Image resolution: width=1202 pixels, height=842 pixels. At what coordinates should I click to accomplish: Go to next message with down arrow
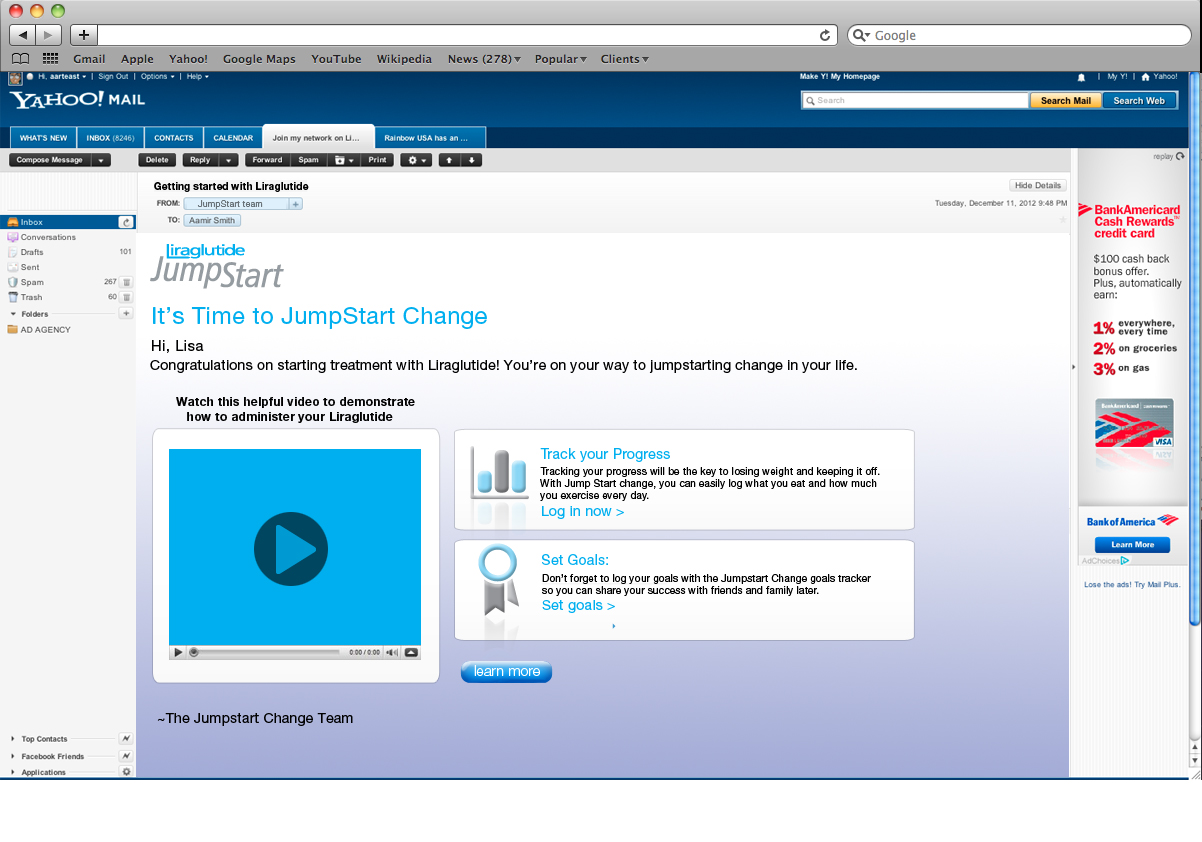click(x=472, y=160)
